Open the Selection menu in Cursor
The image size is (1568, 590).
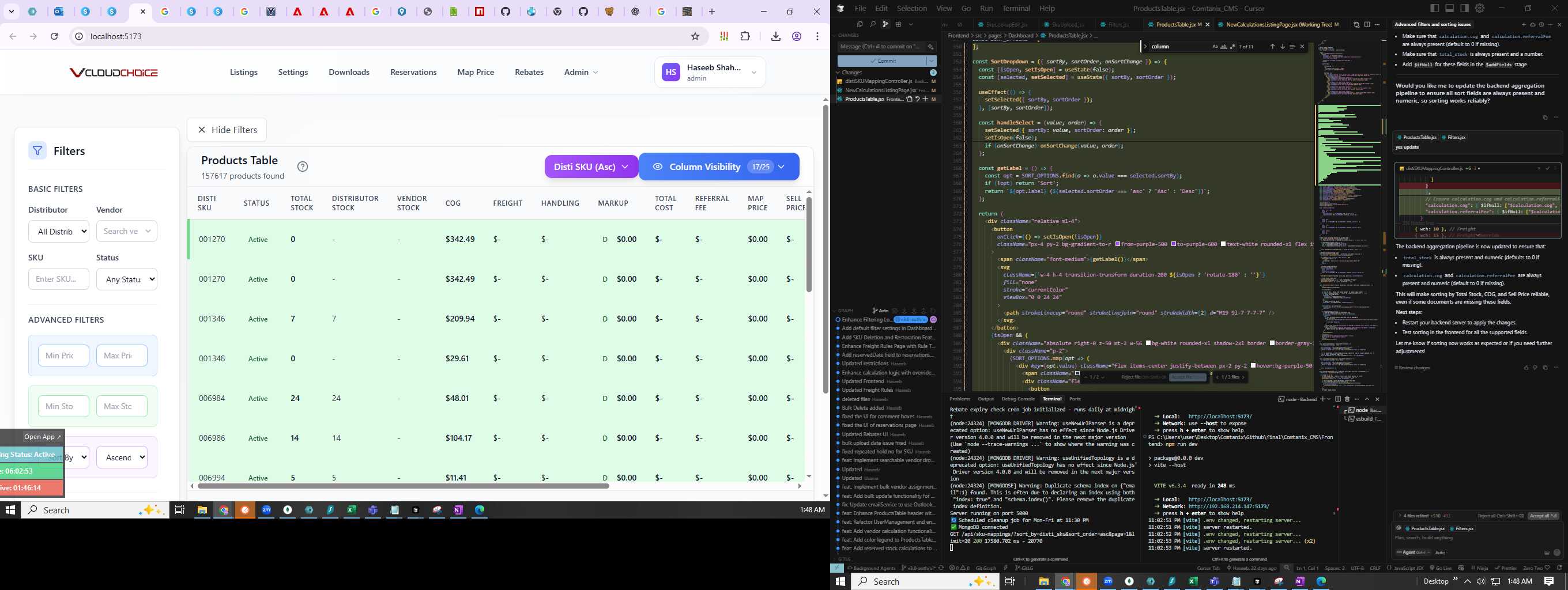click(x=912, y=8)
